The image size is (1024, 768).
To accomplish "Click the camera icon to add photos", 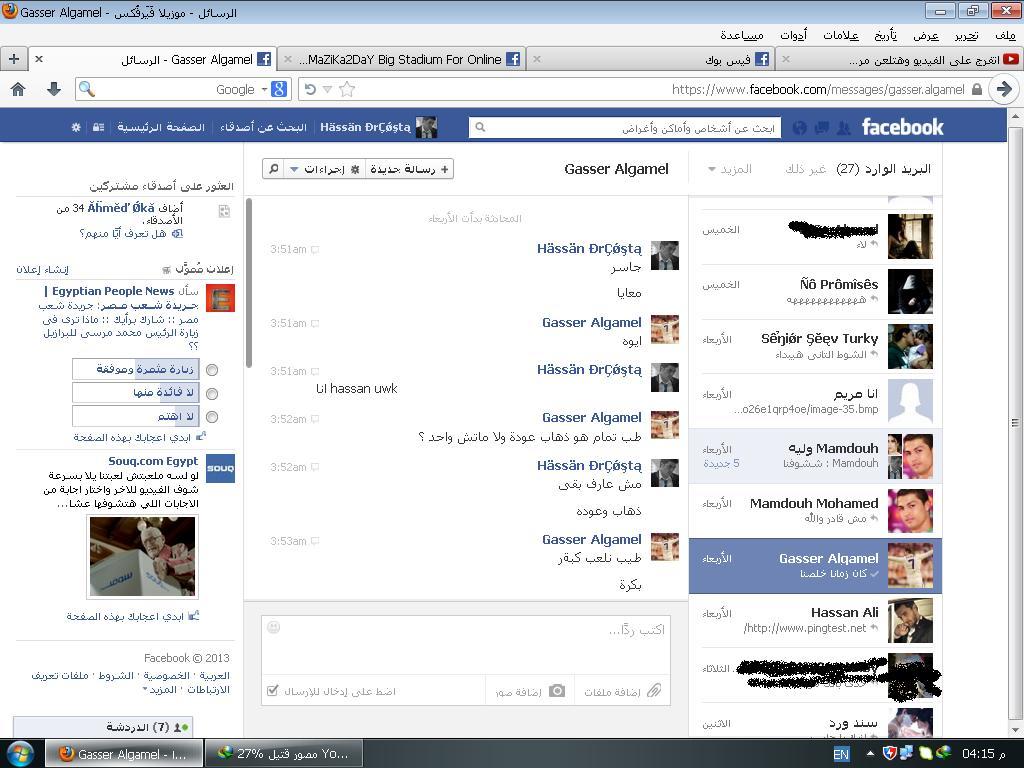I will click(x=556, y=691).
